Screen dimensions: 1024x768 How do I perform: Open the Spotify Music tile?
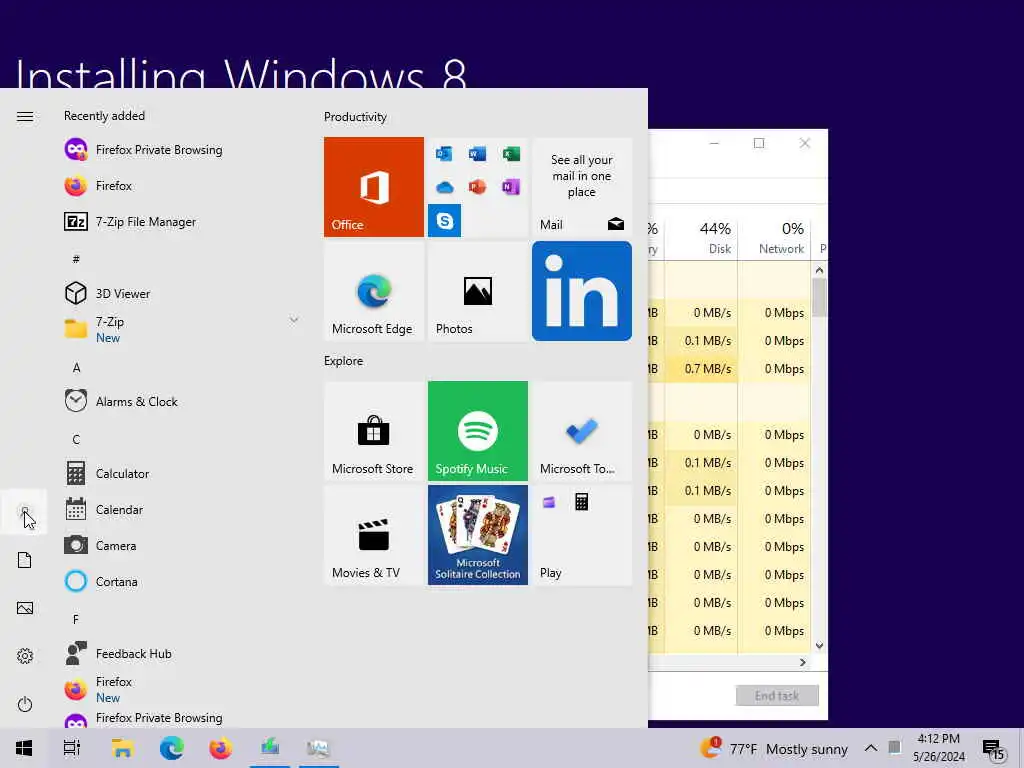click(x=477, y=431)
